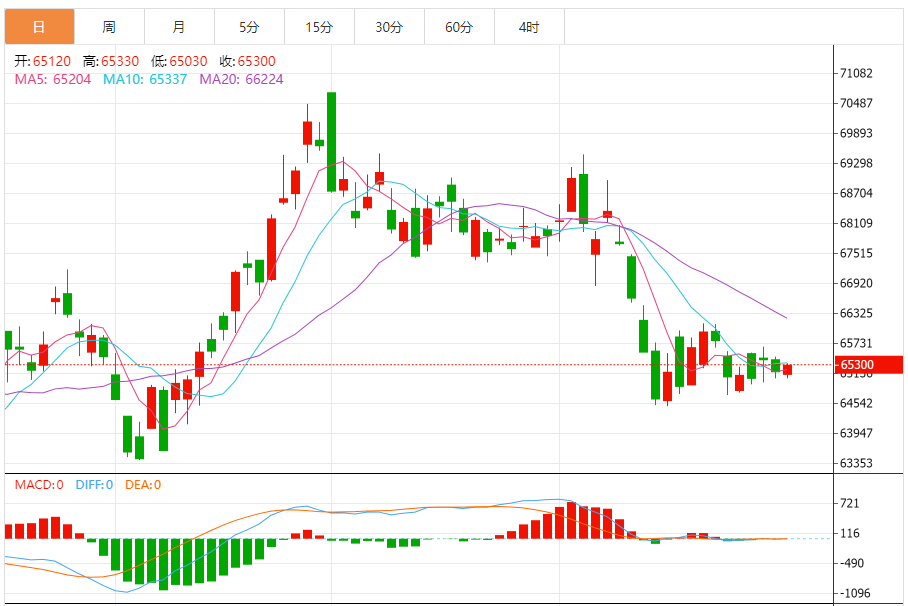Click the 高:65330 high price value
The width and height of the screenshot is (908, 606).
pos(111,61)
